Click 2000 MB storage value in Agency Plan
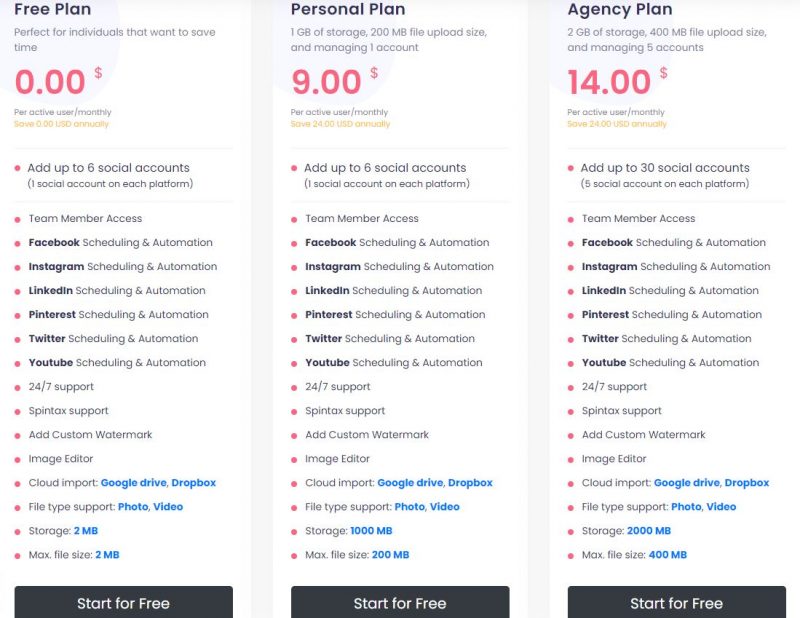The image size is (800, 618). click(x=648, y=530)
